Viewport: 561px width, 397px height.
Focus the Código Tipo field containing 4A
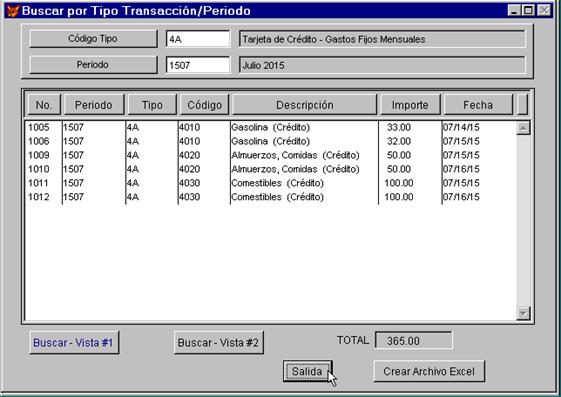[x=198, y=39]
